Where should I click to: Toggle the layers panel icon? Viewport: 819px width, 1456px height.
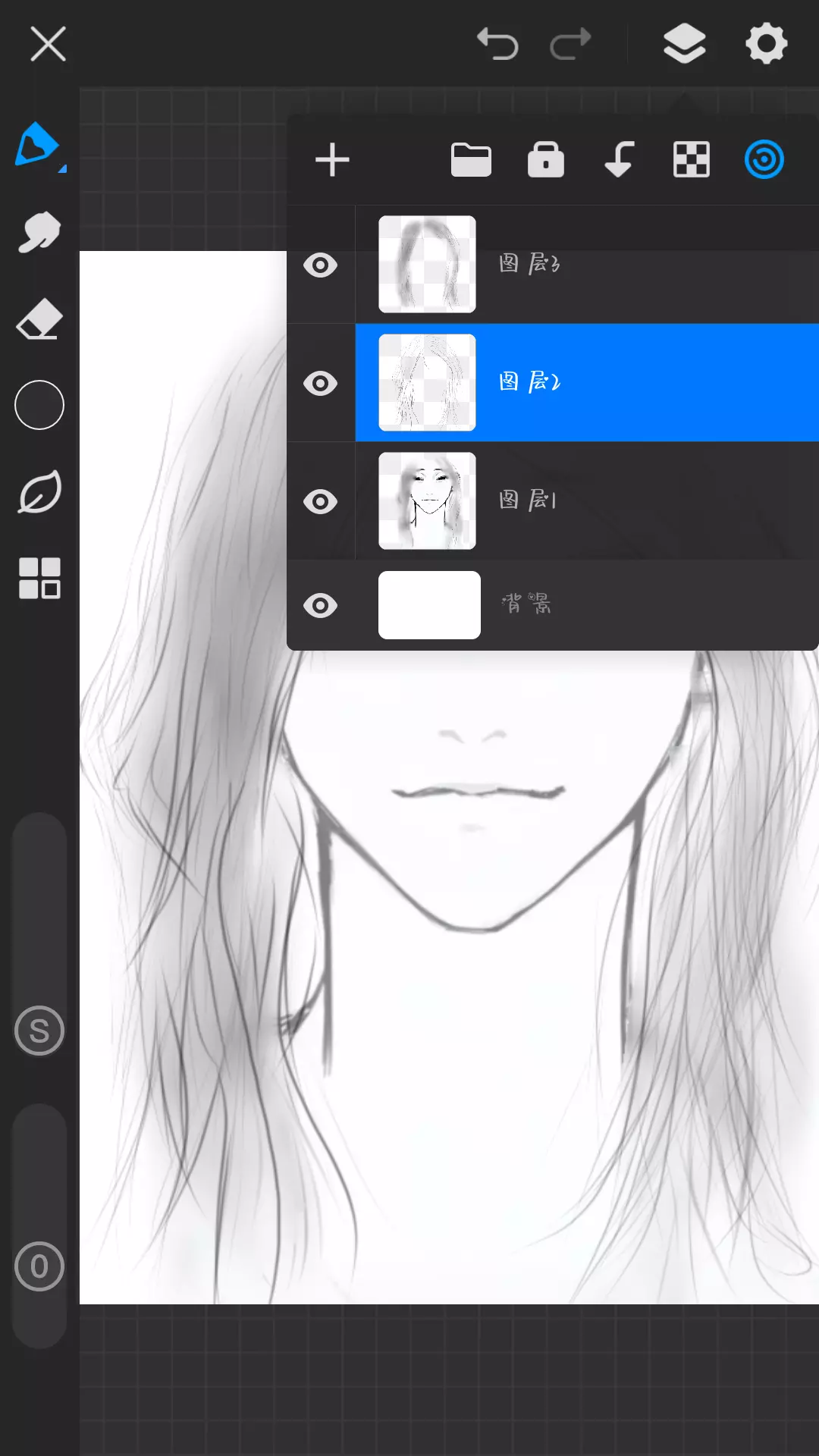coord(684,43)
